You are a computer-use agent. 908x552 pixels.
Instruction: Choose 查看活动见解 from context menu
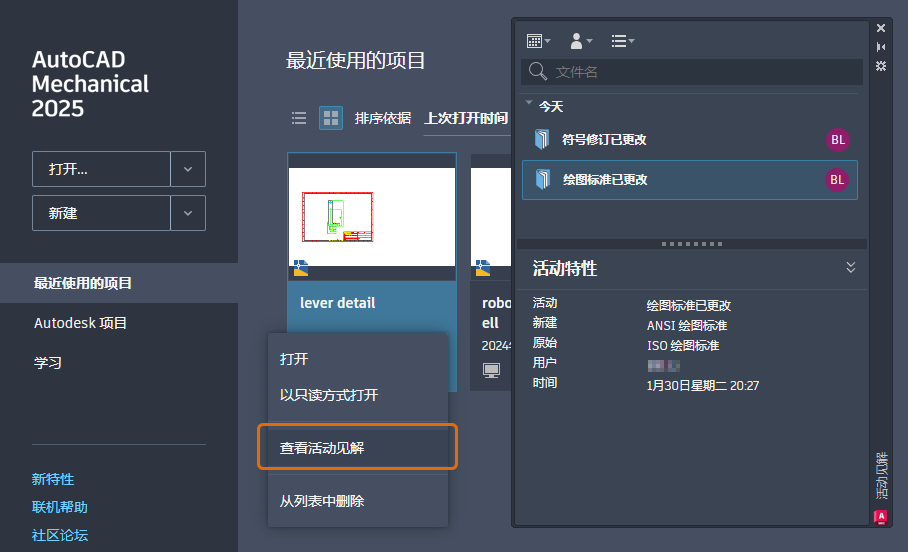pyautogui.click(x=358, y=448)
